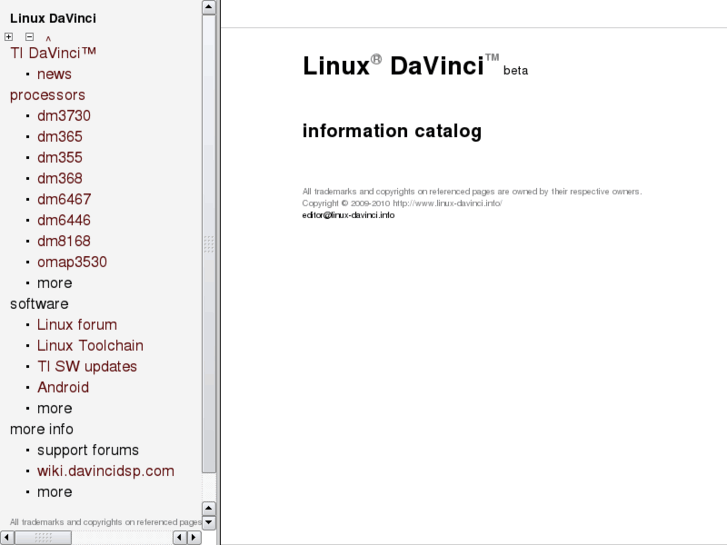Open the Linux forum link
This screenshot has height=545, width=727.
tap(77, 325)
